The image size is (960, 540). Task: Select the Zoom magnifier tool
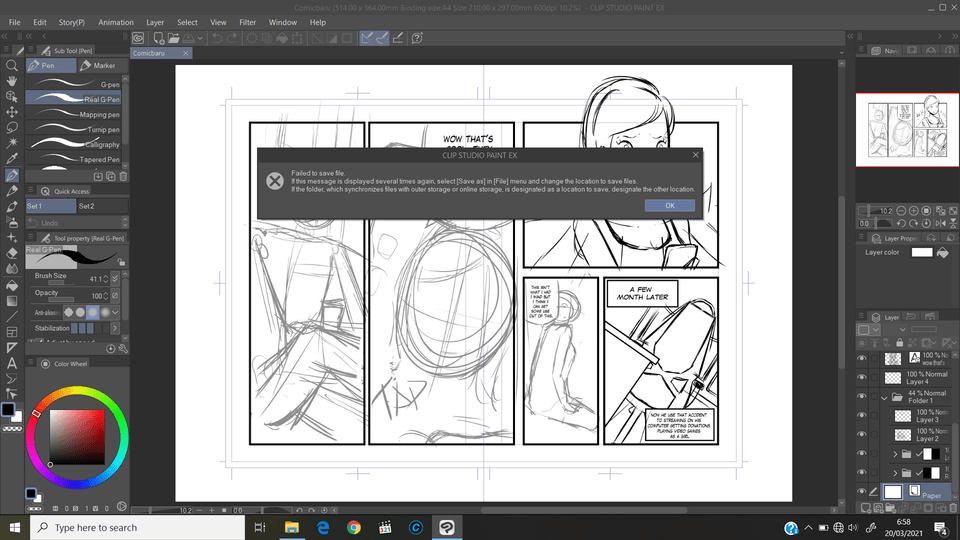(x=12, y=66)
